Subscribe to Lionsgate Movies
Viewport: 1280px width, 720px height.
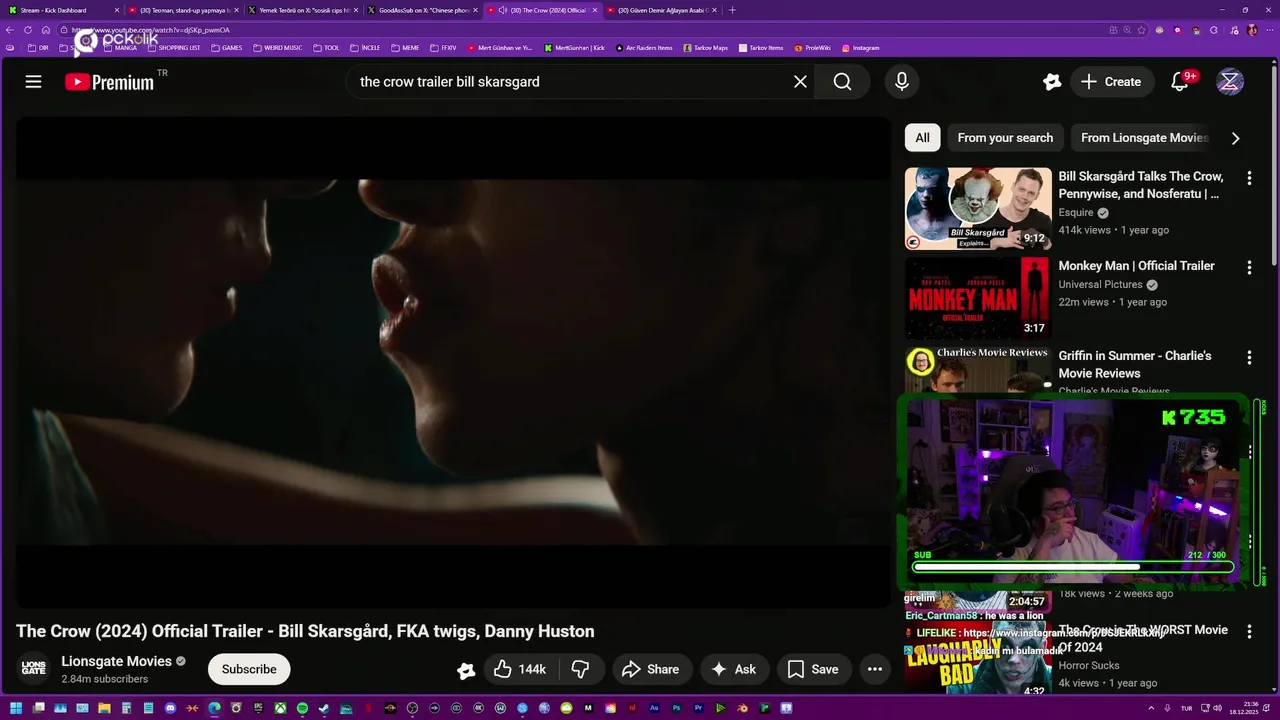click(x=249, y=669)
